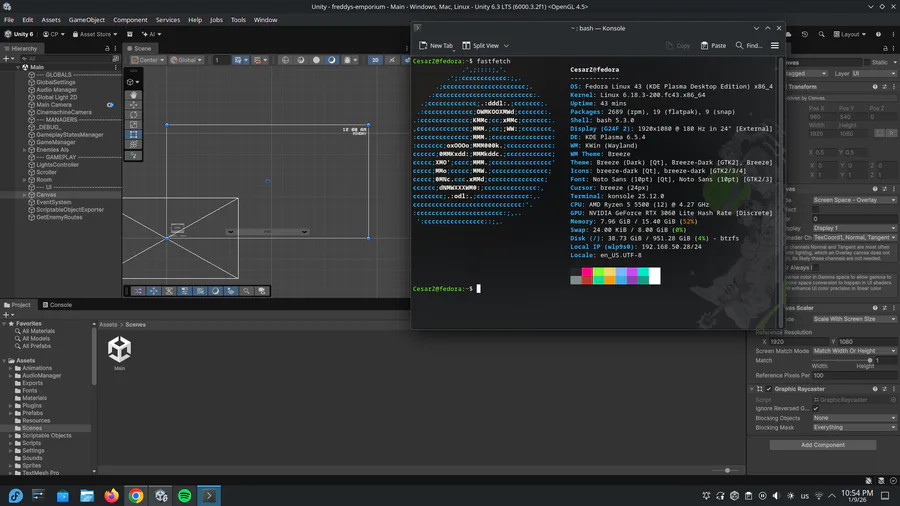Switch to the Console tab
The width and height of the screenshot is (900, 506).
click(x=56, y=305)
